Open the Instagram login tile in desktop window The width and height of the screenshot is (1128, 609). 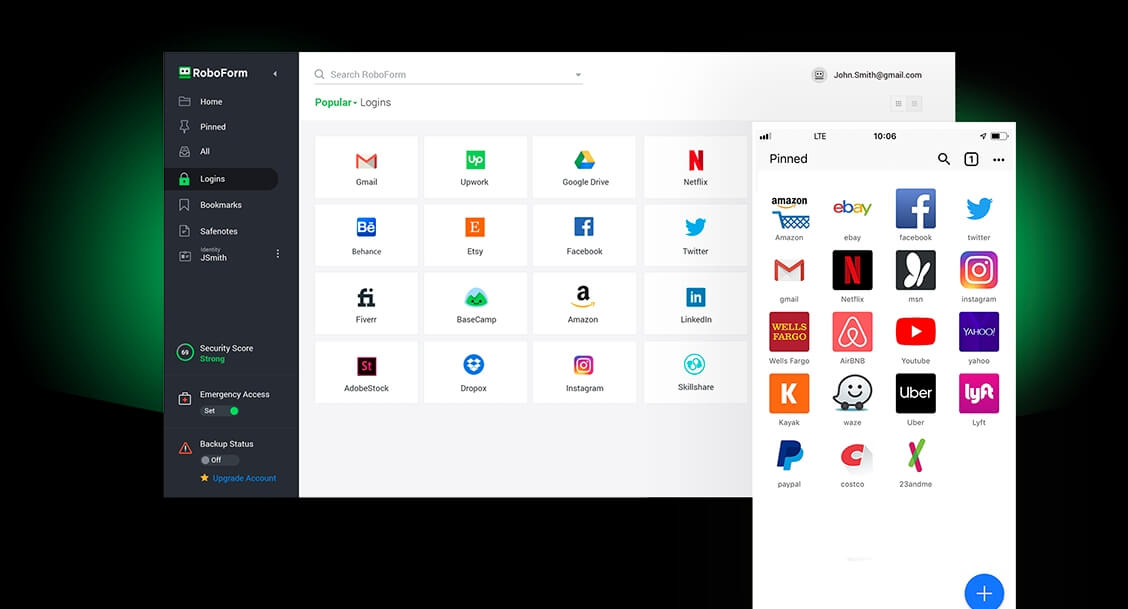point(585,372)
